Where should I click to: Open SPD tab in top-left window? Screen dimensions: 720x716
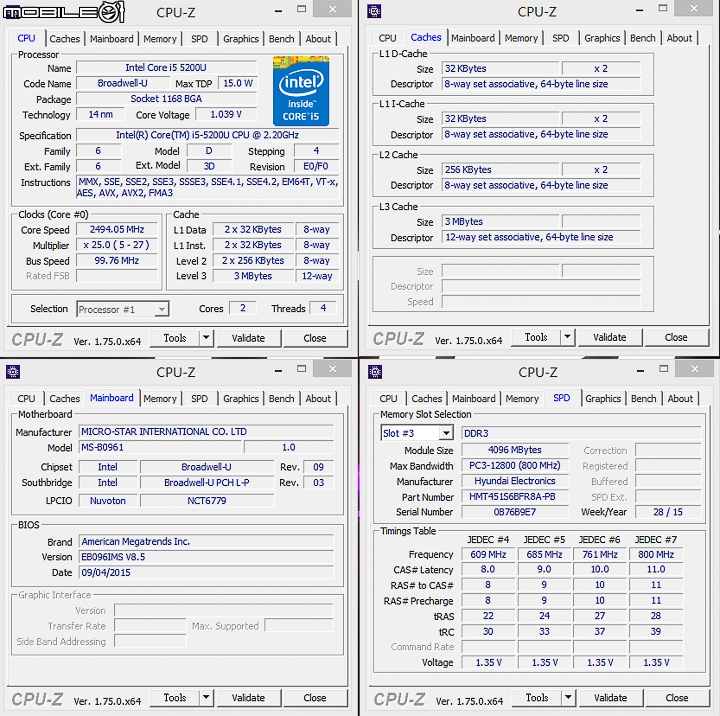click(199, 39)
